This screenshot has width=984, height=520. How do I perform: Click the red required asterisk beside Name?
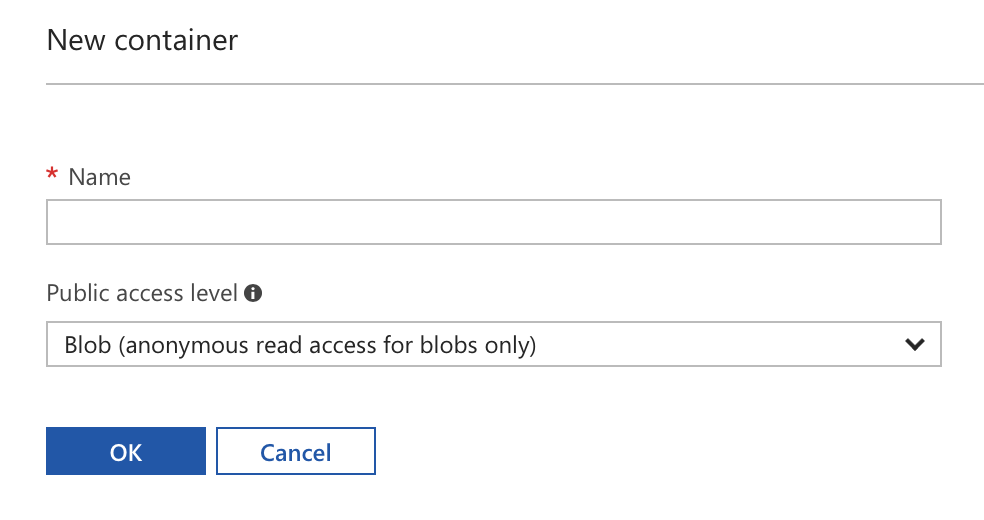[x=52, y=174]
